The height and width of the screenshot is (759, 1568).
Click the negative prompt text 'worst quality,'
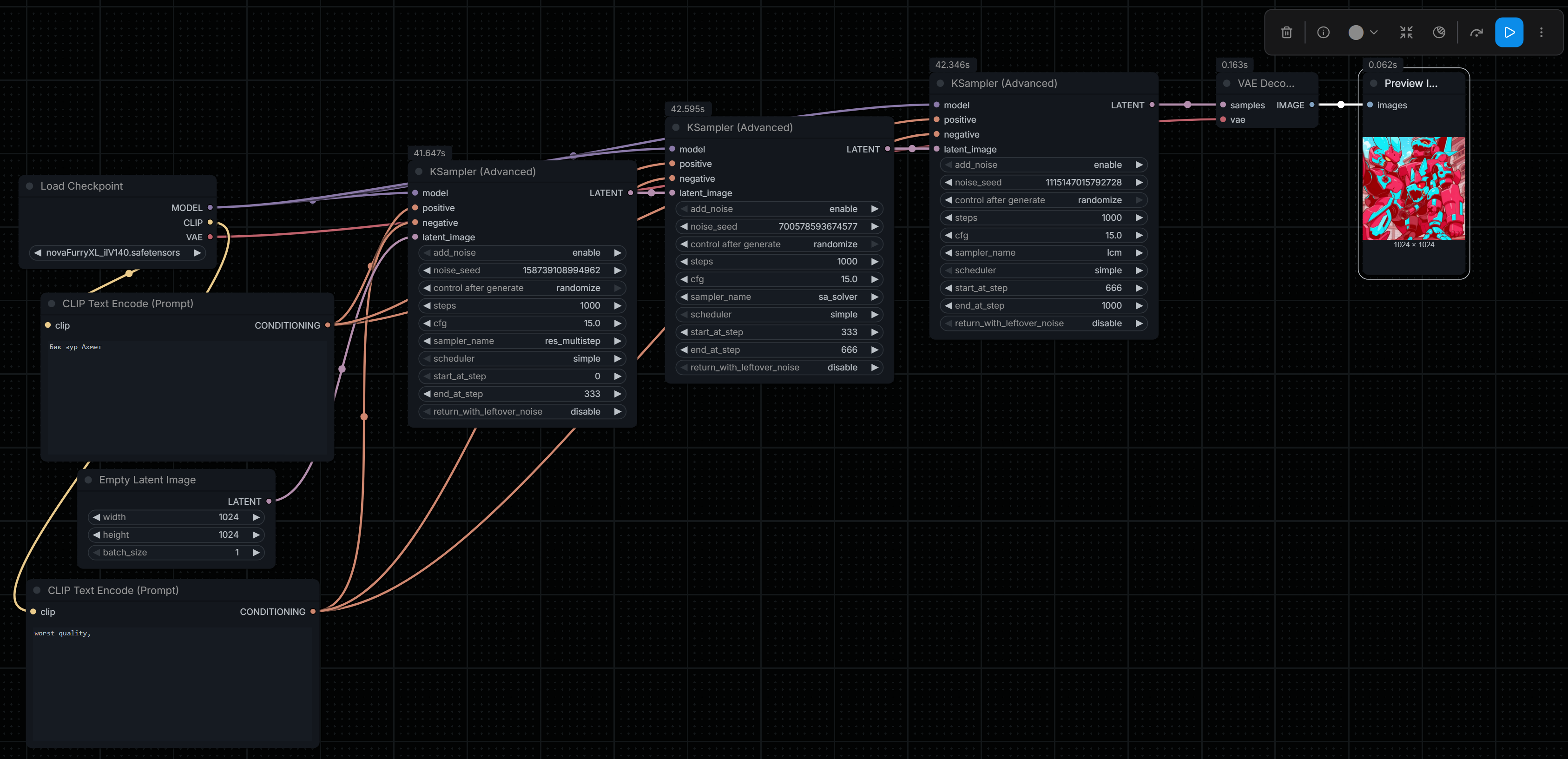(x=62, y=633)
